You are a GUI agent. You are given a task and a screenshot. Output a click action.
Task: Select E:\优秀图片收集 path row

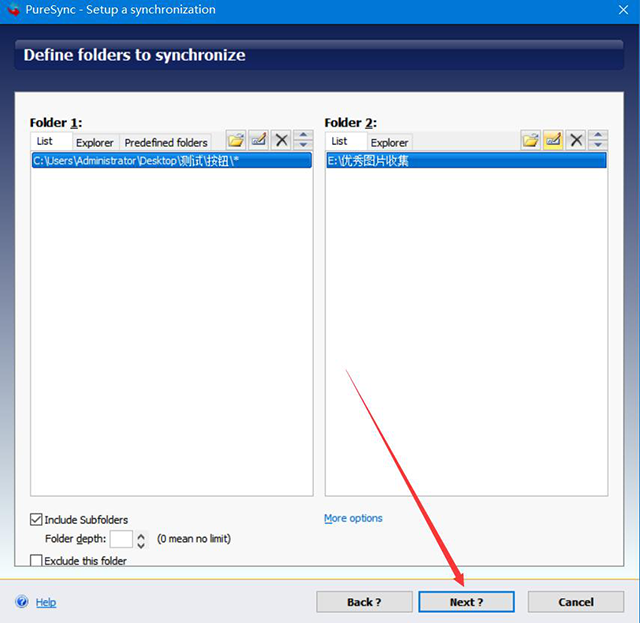pyautogui.click(x=466, y=160)
